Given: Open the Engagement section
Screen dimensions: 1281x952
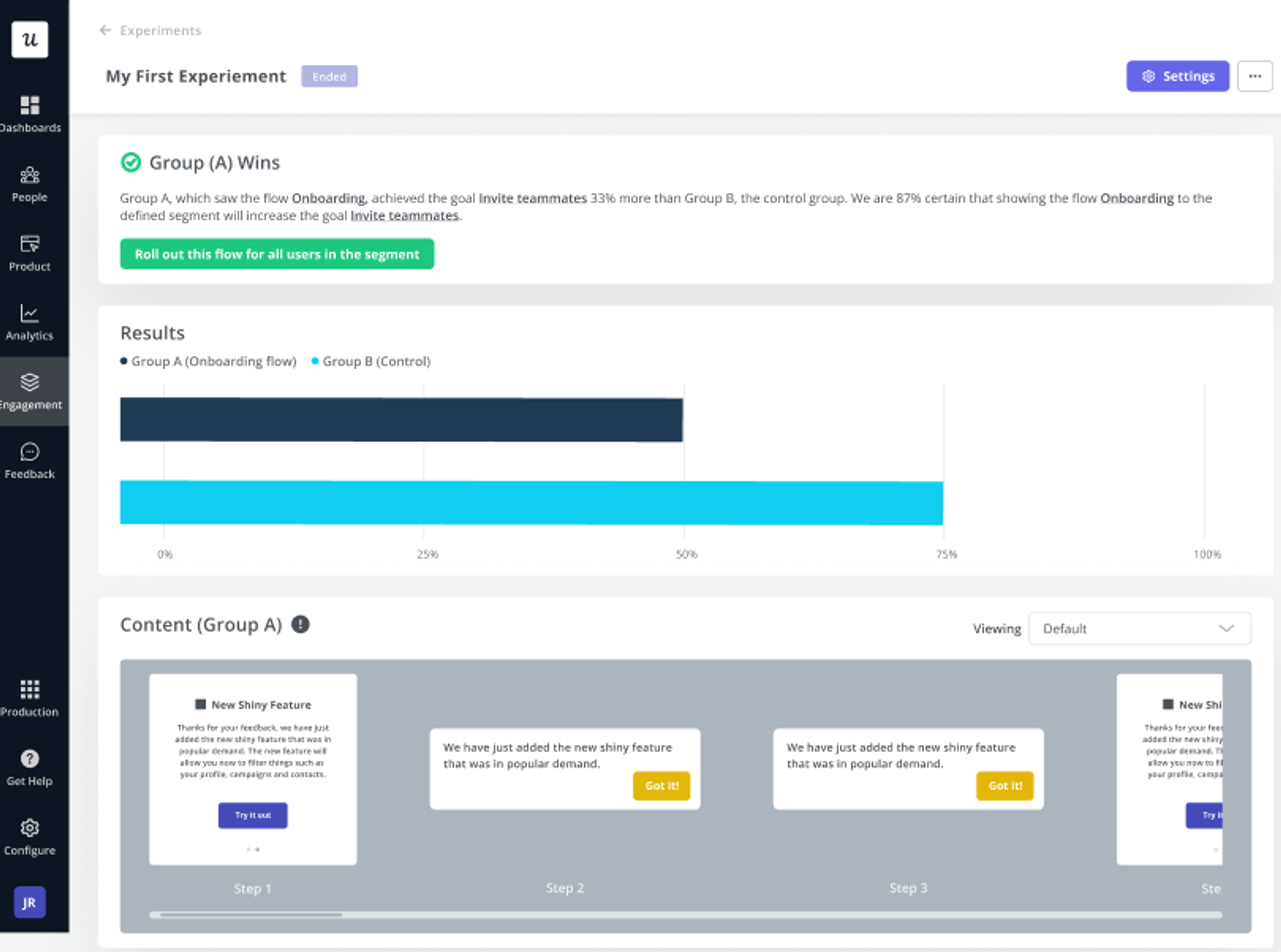Looking at the screenshot, I should [29, 388].
